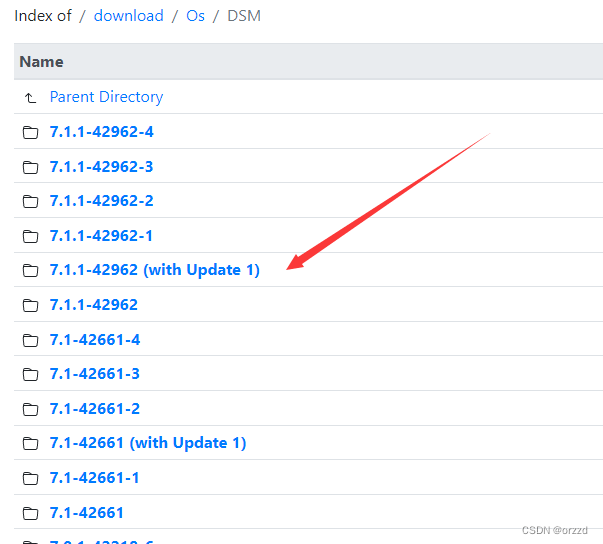
Task: Click folder icon next to 7.1-42661-4
Action: click(x=30, y=341)
